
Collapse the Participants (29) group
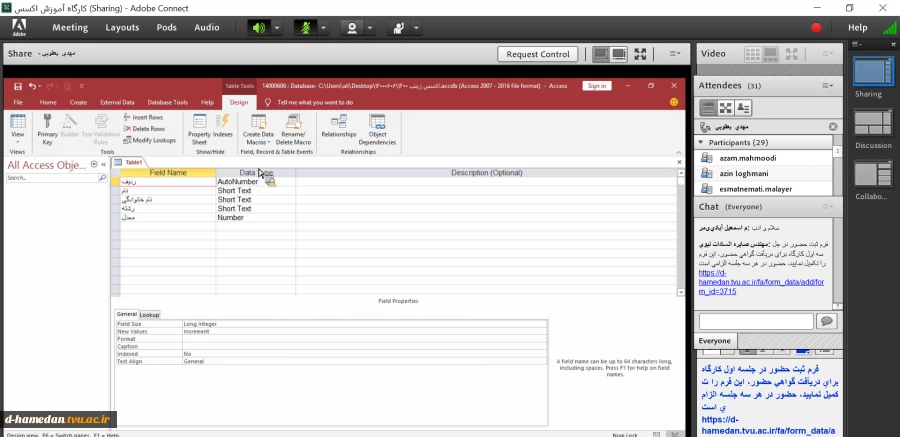coord(701,142)
